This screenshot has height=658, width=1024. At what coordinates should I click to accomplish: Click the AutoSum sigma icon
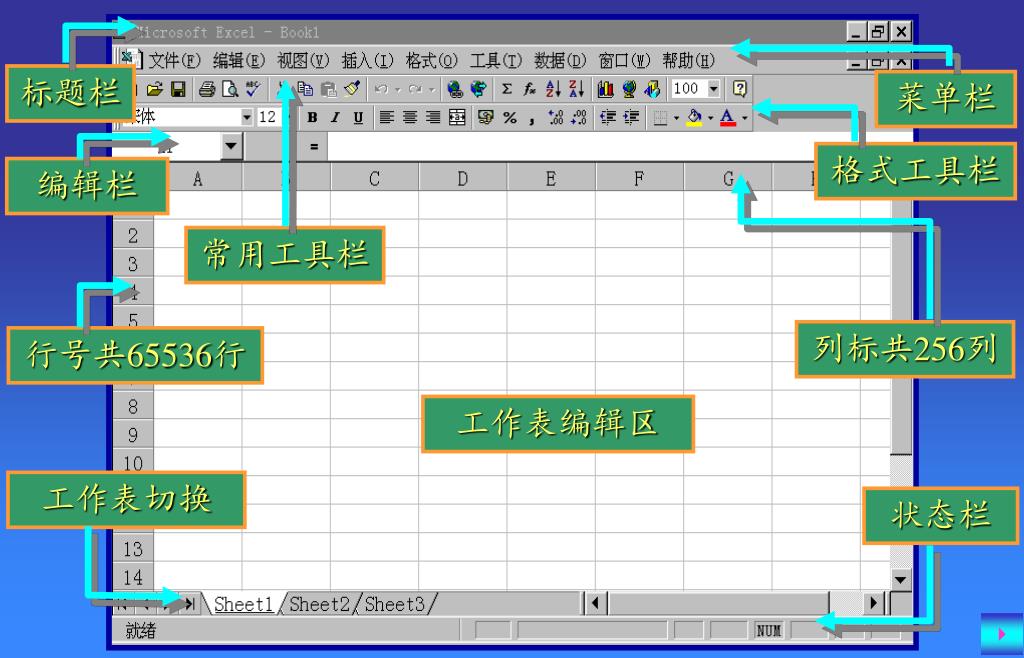pyautogui.click(x=507, y=89)
